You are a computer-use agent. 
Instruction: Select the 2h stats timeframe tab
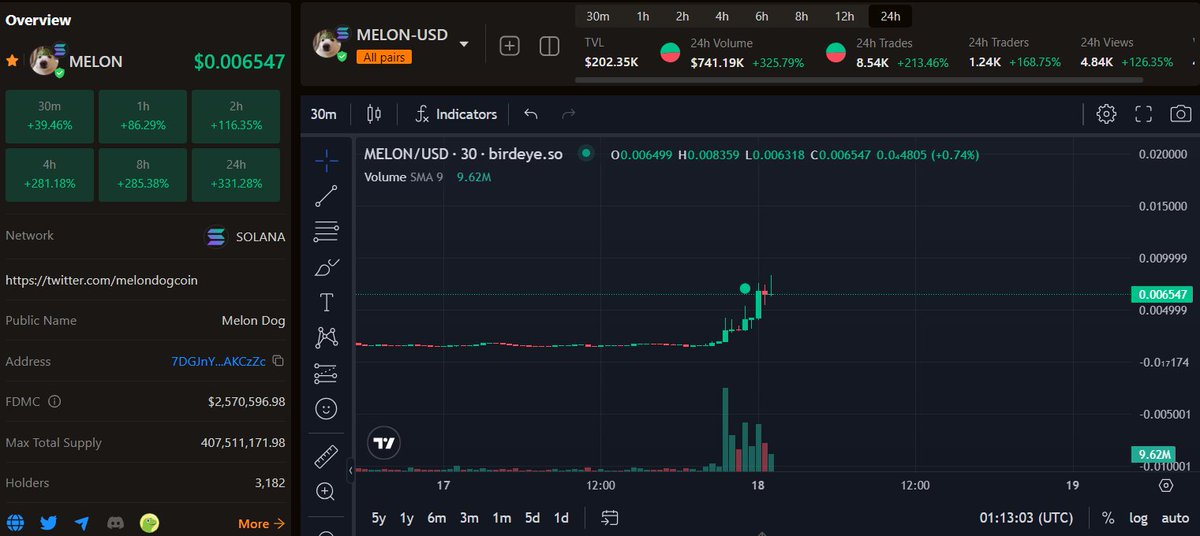click(682, 16)
